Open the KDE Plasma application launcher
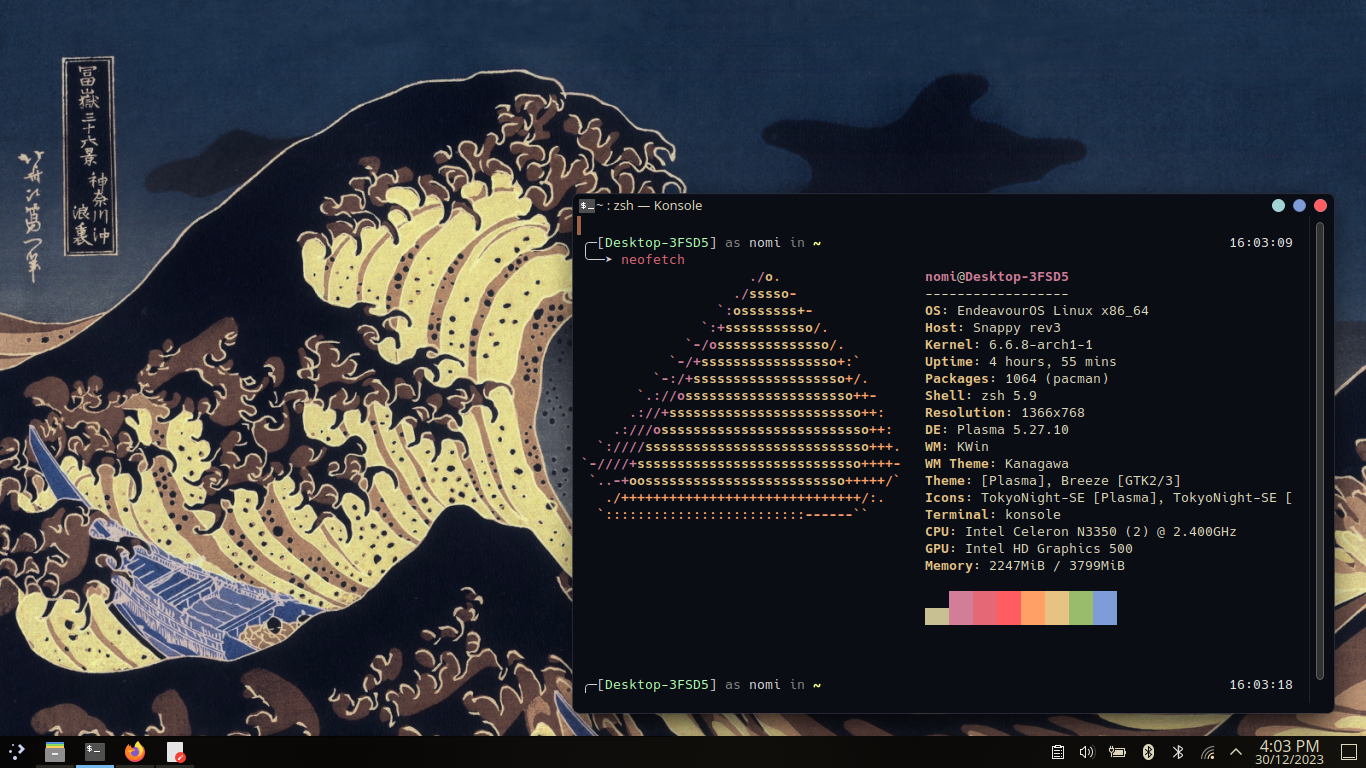This screenshot has width=1366, height=768. (x=16, y=751)
